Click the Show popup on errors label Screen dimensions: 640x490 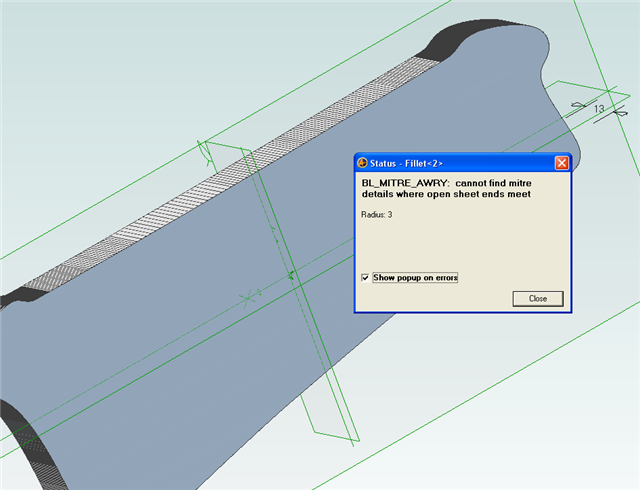[415, 278]
